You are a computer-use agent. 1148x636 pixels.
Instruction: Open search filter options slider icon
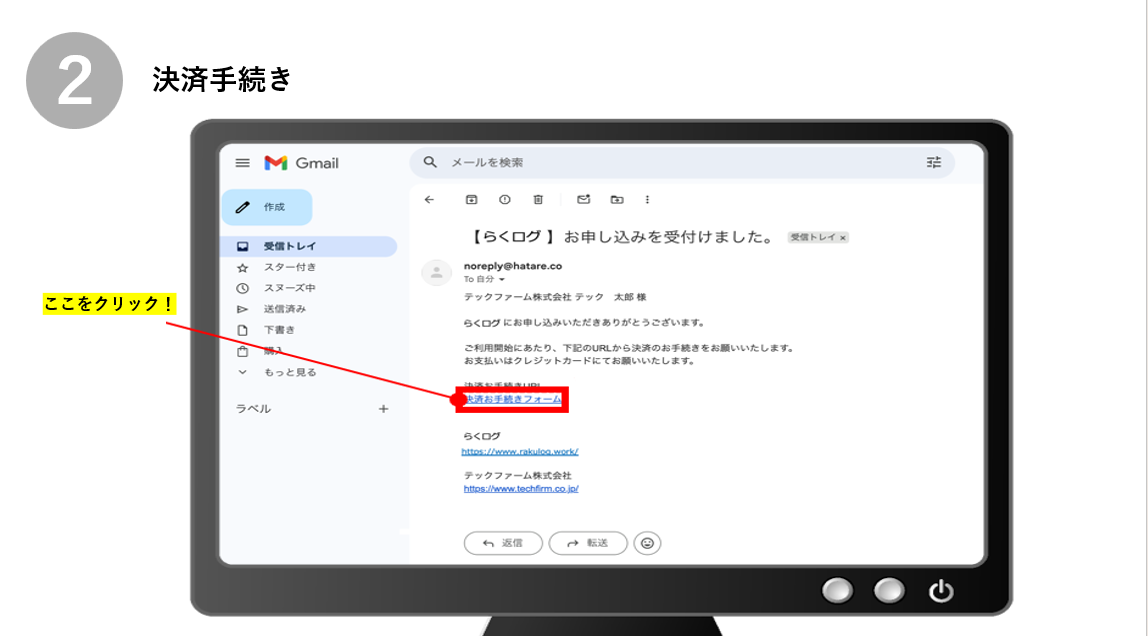pos(934,162)
